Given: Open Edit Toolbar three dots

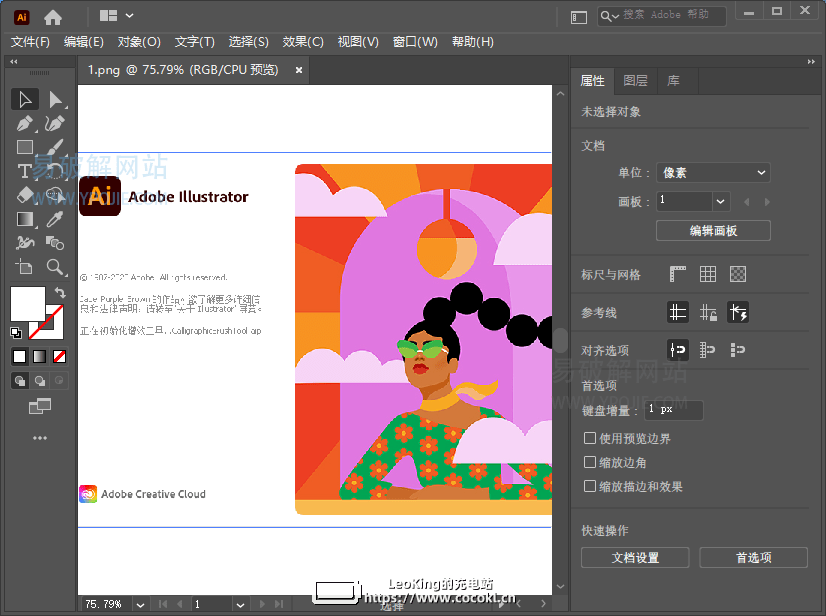Looking at the screenshot, I should point(40,438).
